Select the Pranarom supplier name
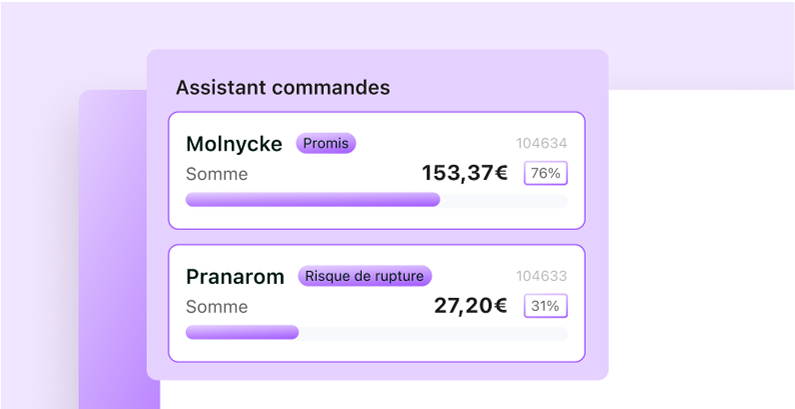This screenshot has height=409, width=795. [x=235, y=277]
